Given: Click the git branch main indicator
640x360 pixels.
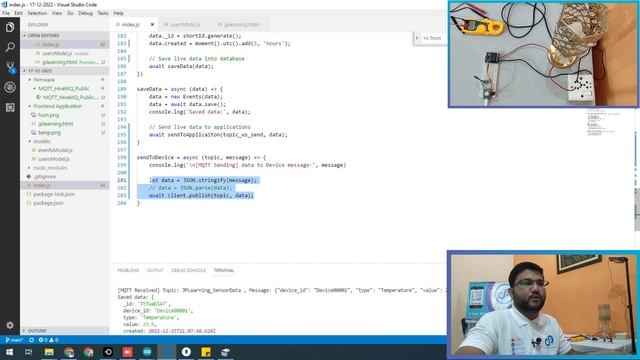Looking at the screenshot, I should coord(14,340).
